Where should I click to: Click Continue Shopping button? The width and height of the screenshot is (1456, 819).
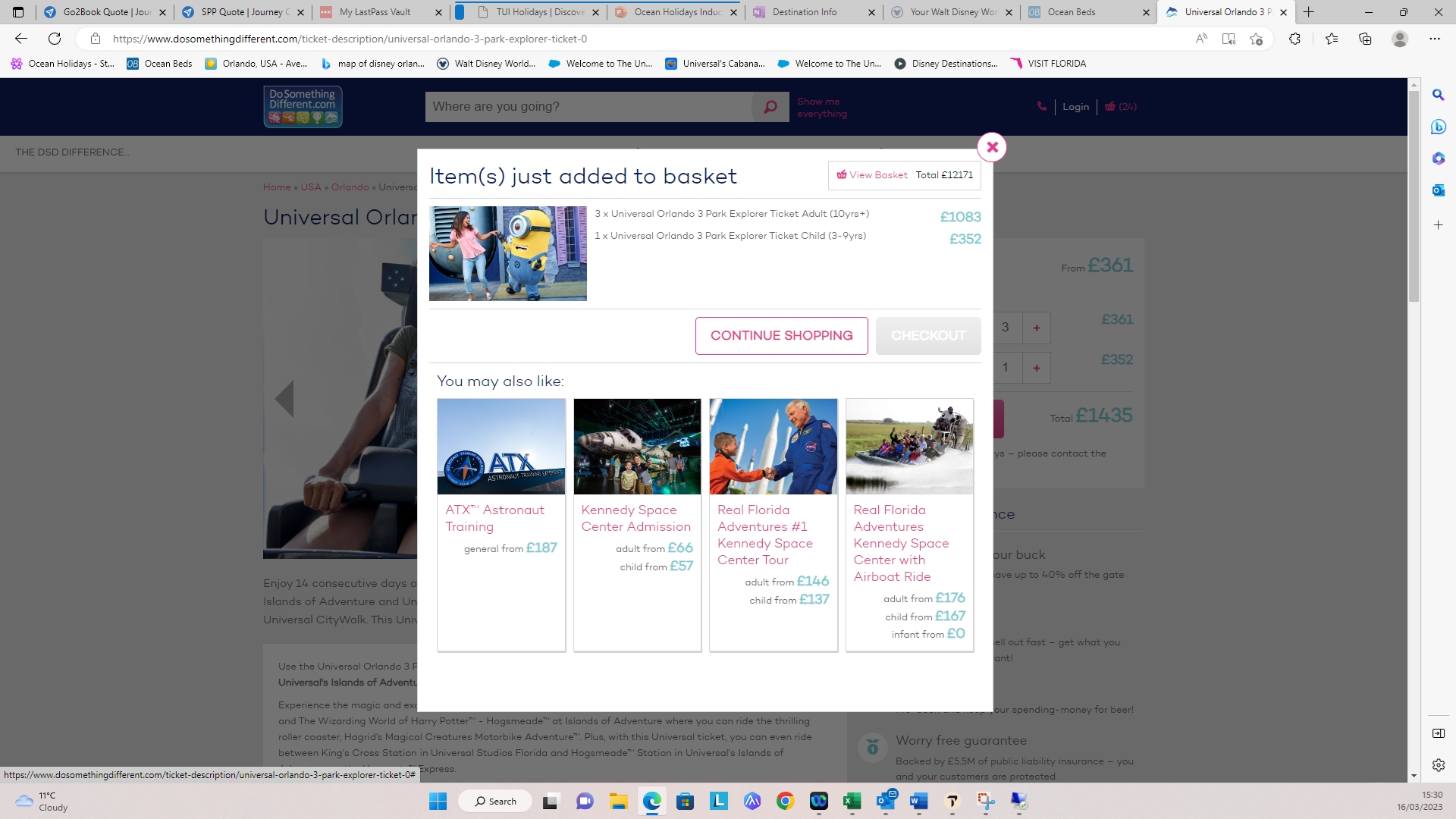tap(781, 336)
